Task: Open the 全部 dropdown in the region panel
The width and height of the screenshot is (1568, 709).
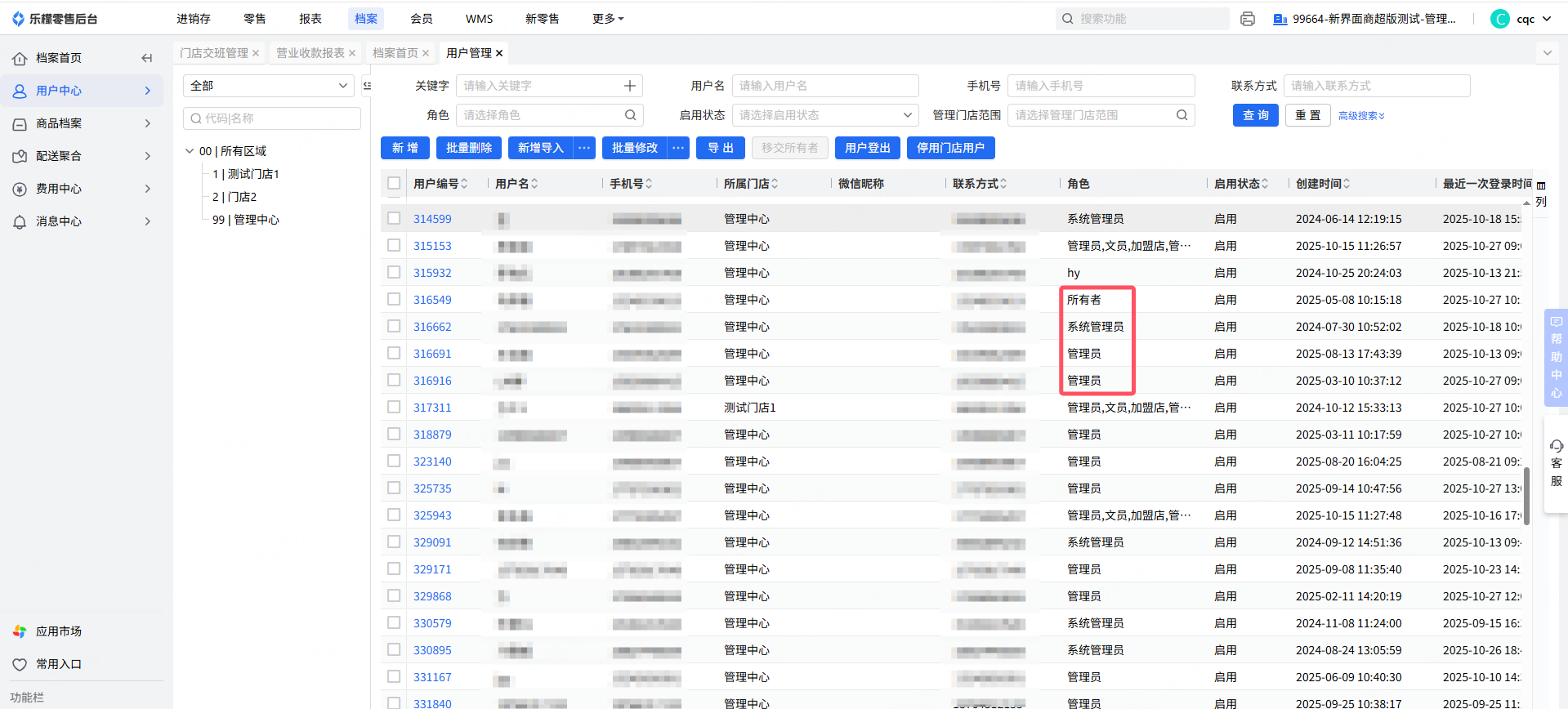Action: [x=269, y=86]
